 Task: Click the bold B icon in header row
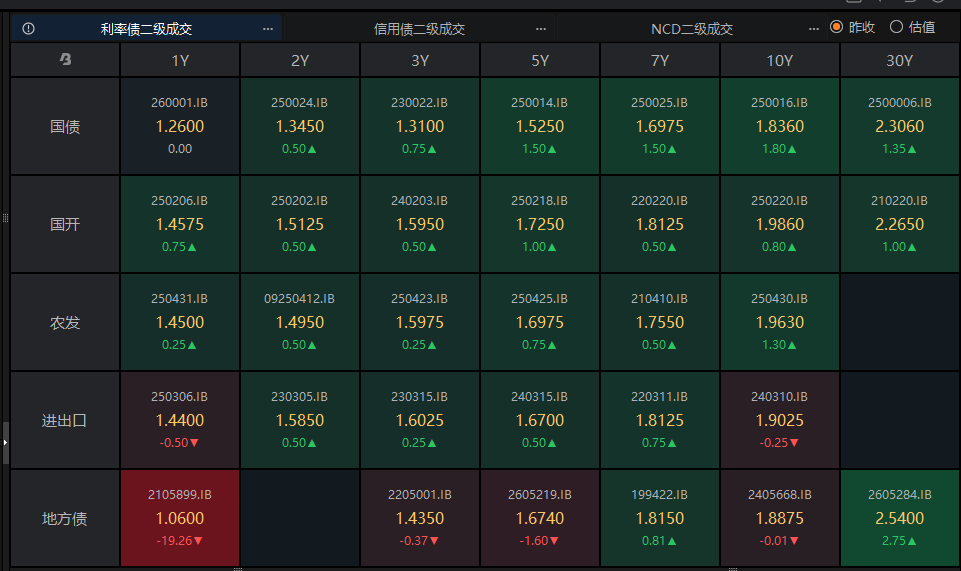[x=66, y=60]
